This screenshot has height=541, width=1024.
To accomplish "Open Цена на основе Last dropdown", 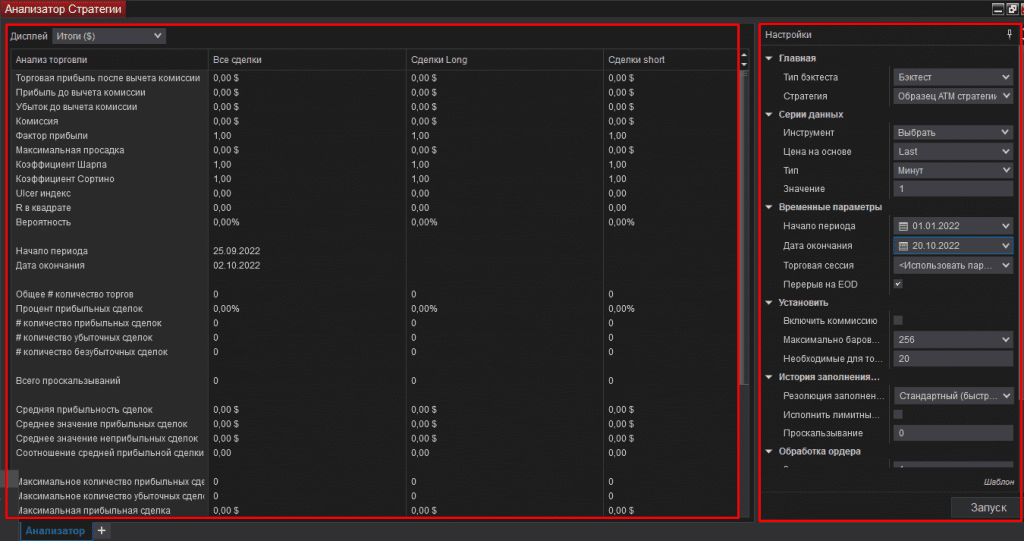I will 953,152.
